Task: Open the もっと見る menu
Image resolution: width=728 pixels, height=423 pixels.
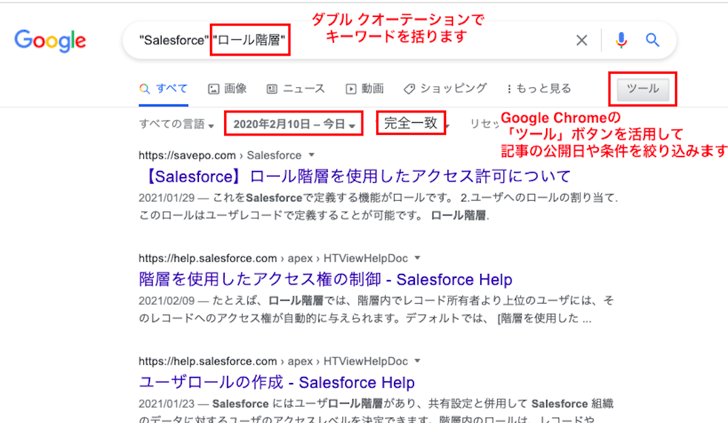Action: click(x=539, y=89)
